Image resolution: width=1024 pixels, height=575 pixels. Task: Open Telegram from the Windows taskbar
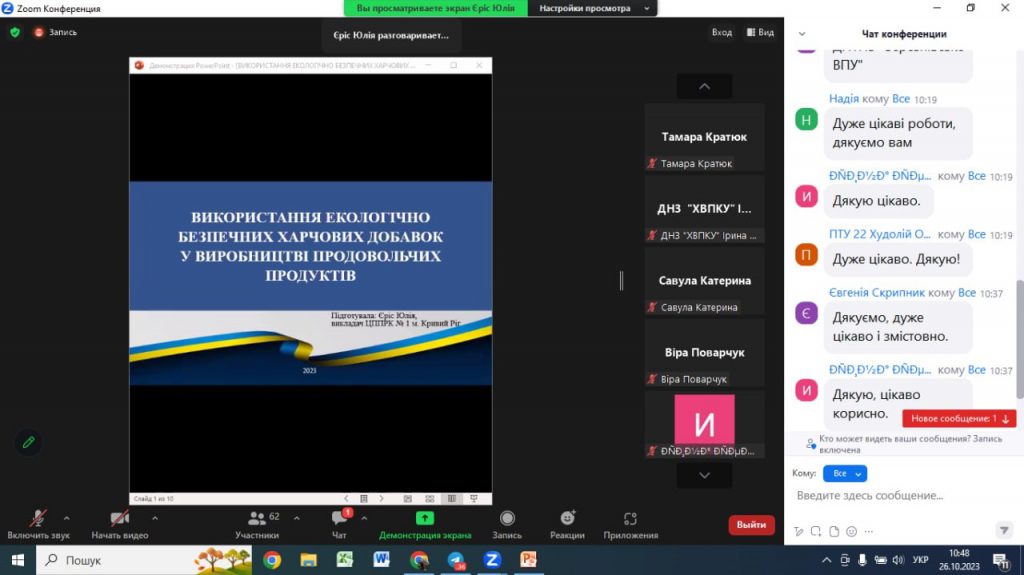pyautogui.click(x=456, y=560)
